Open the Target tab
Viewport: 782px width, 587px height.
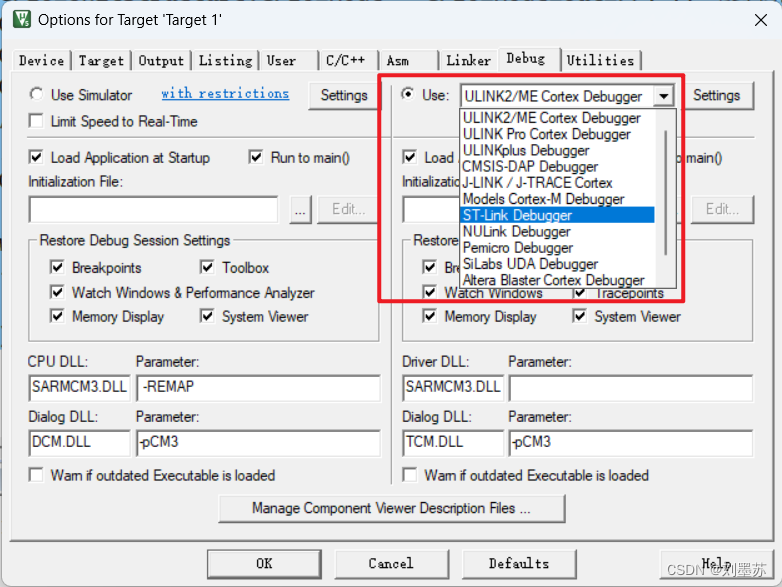pyautogui.click(x=101, y=61)
